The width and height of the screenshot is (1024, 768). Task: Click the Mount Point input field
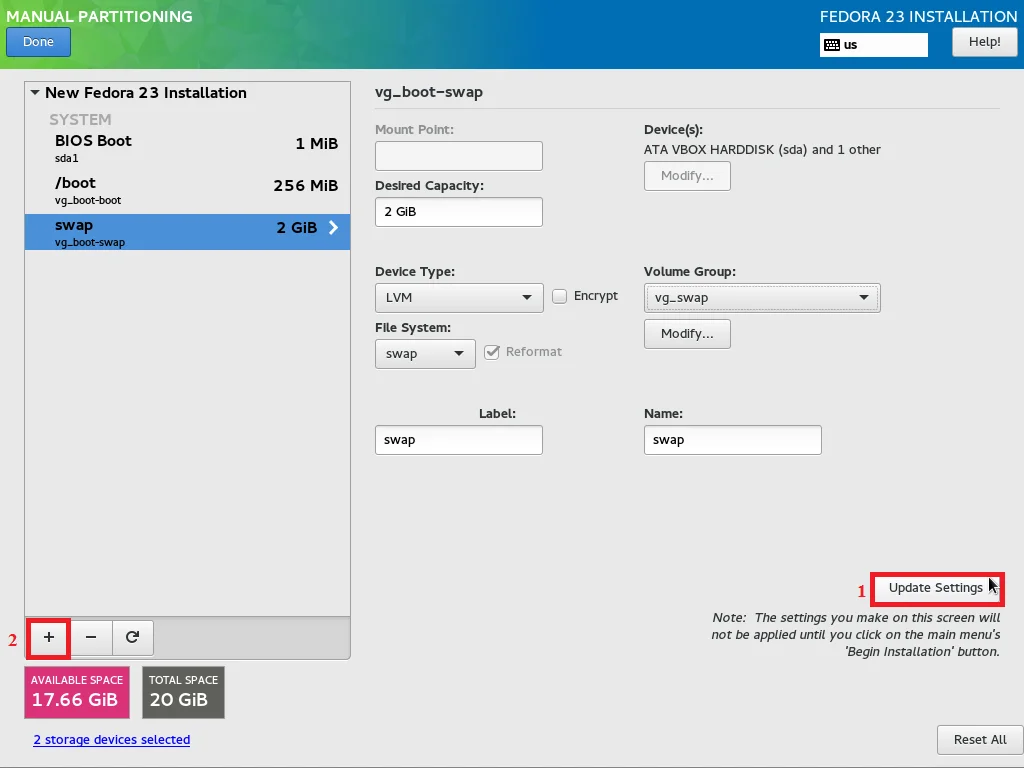pyautogui.click(x=459, y=156)
